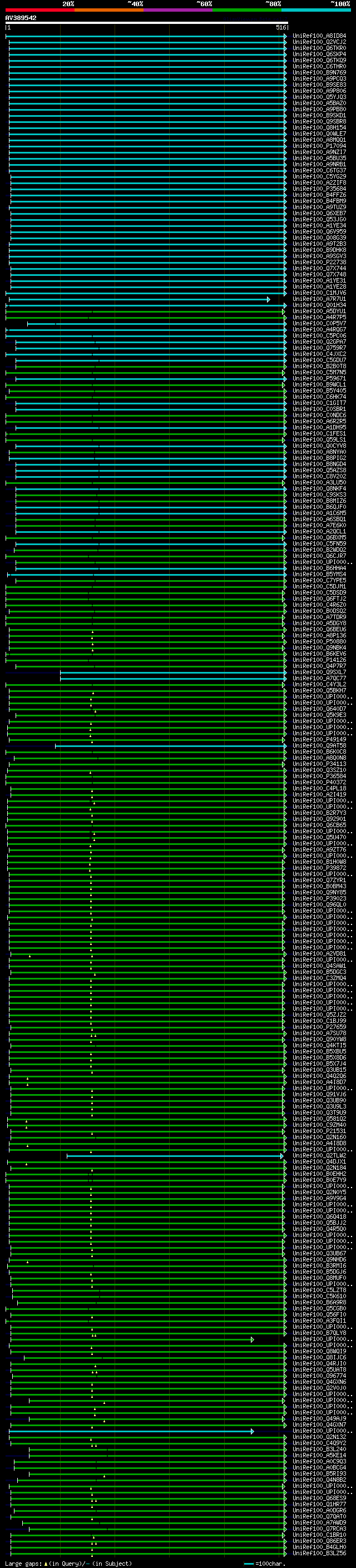Select the UniRef100_Q2N132 label
Viewport: 356px width, 1568px height.
319,1437
